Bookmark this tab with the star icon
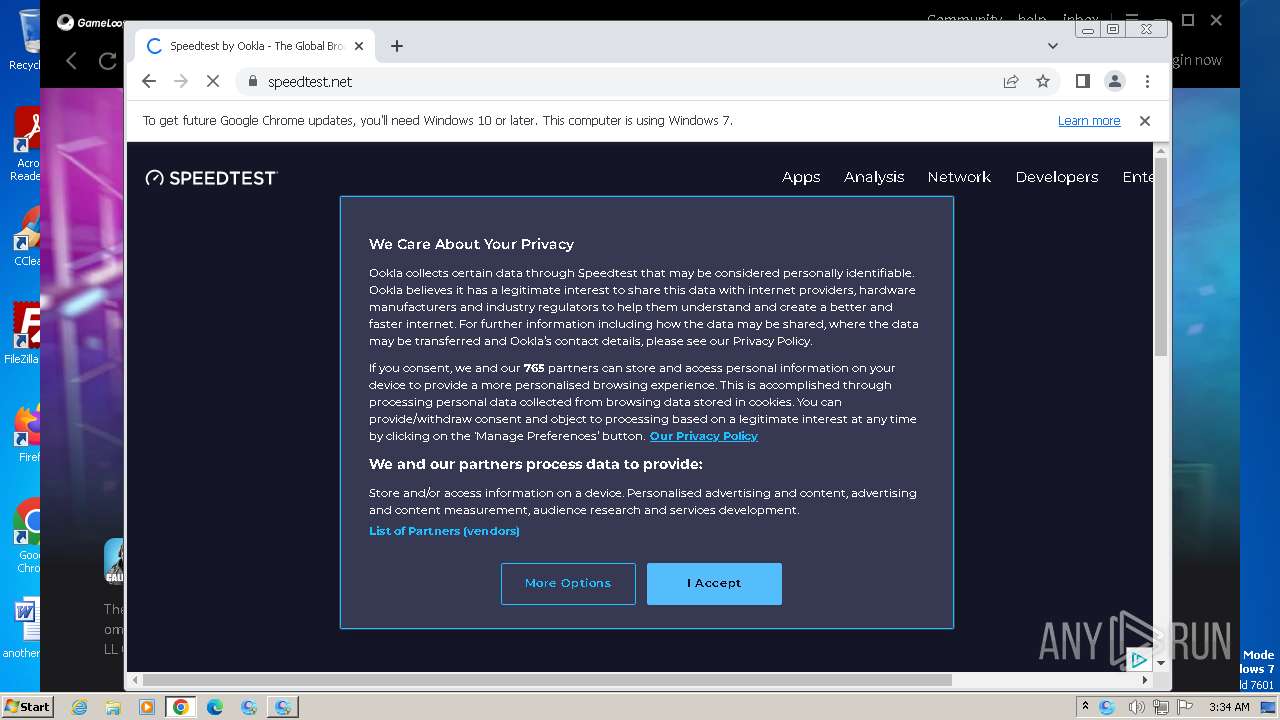Image resolution: width=1280 pixels, height=720 pixels. click(1043, 81)
